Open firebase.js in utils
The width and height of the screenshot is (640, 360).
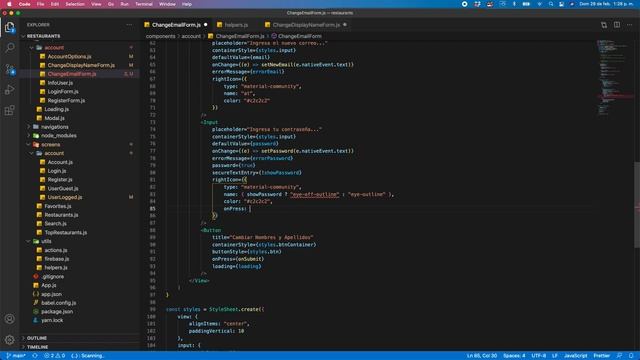coord(56,259)
